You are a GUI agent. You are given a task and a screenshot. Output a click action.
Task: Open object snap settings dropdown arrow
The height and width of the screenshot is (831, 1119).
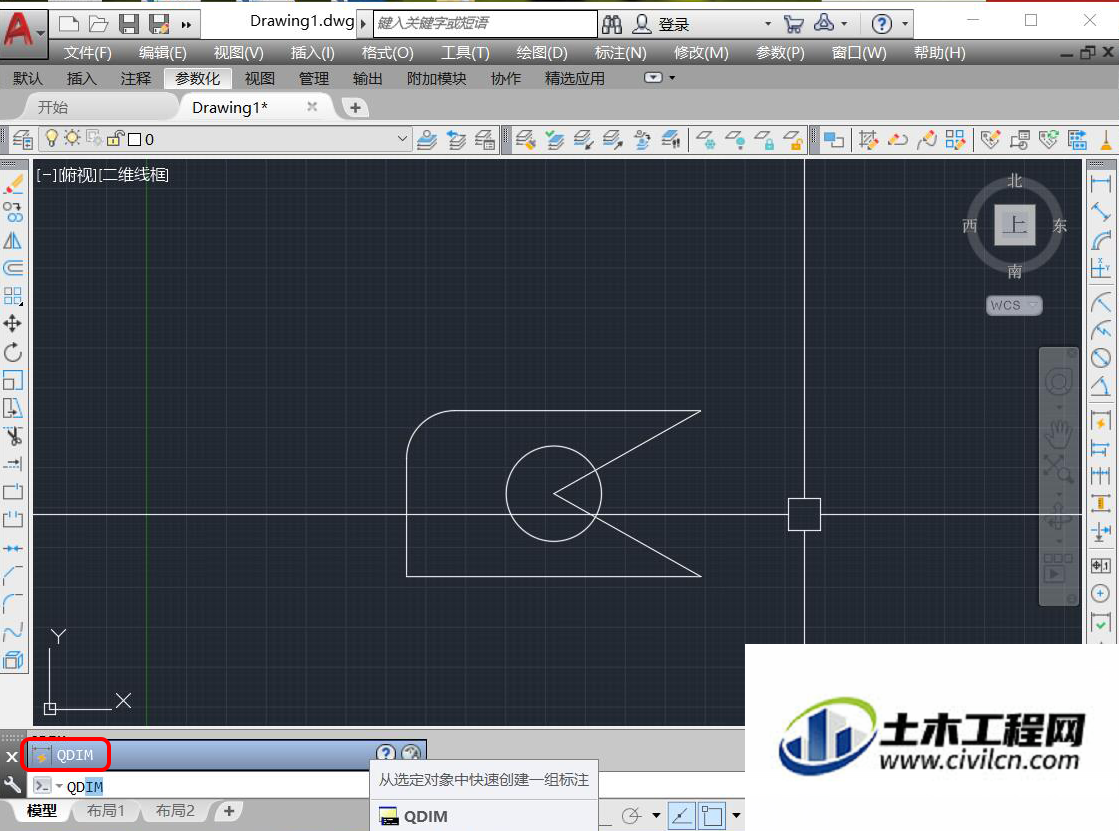(736, 815)
